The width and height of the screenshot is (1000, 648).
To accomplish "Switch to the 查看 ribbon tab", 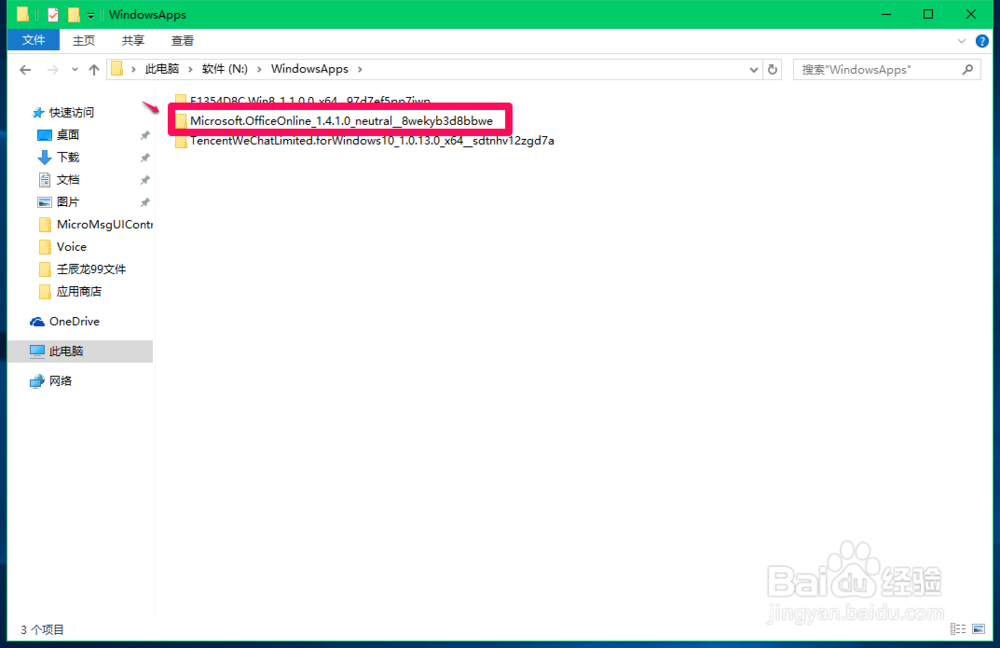I will (182, 40).
